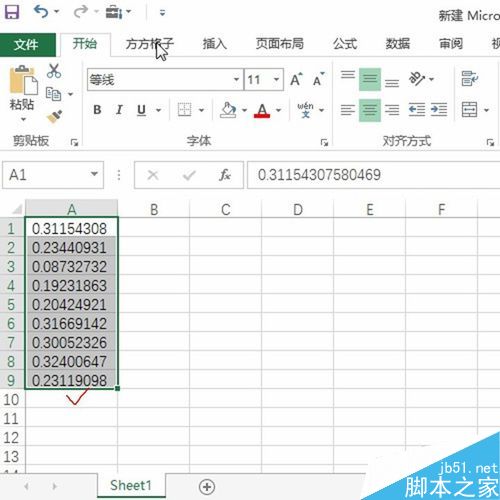Open the 方方格子 tab
Screen dimensions: 500x500
150,44
